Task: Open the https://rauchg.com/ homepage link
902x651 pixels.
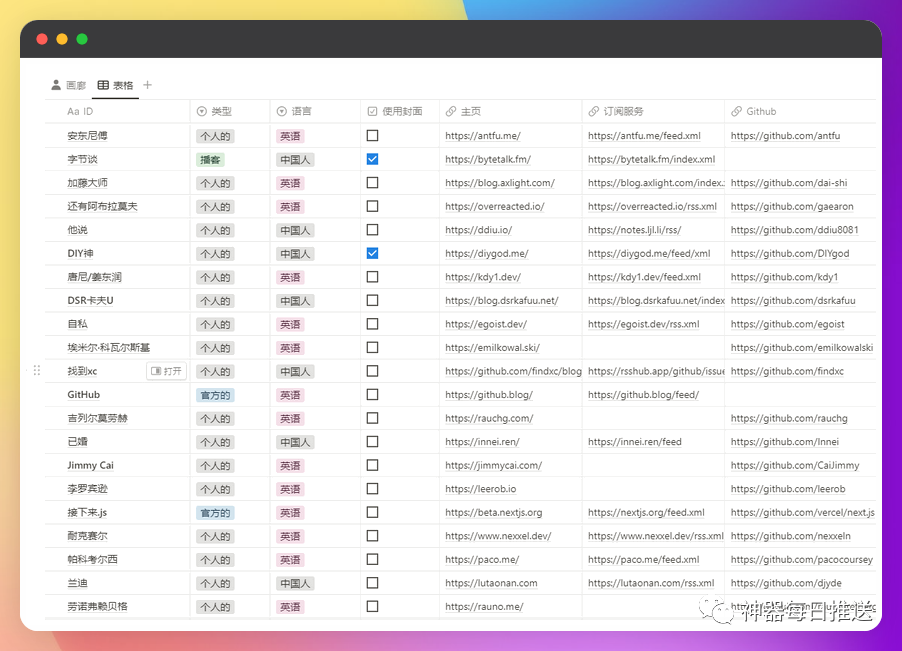Action: tap(489, 418)
